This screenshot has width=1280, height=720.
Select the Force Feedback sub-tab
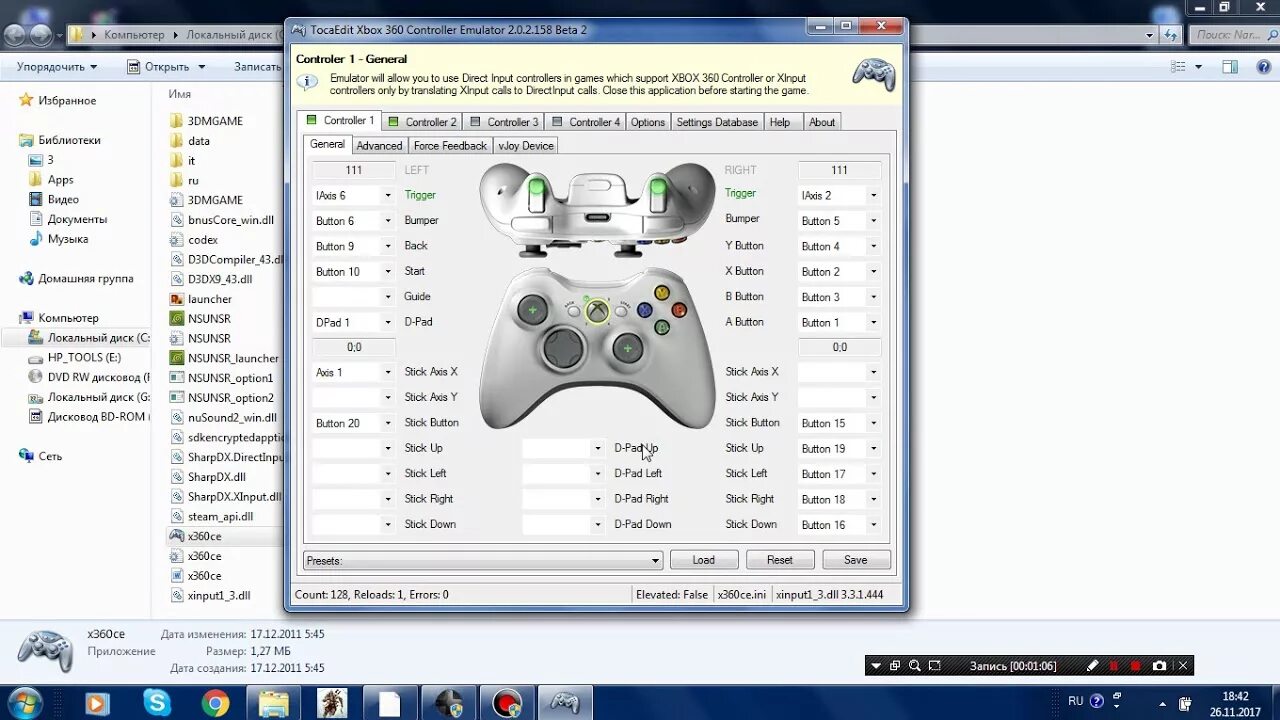[x=450, y=146]
